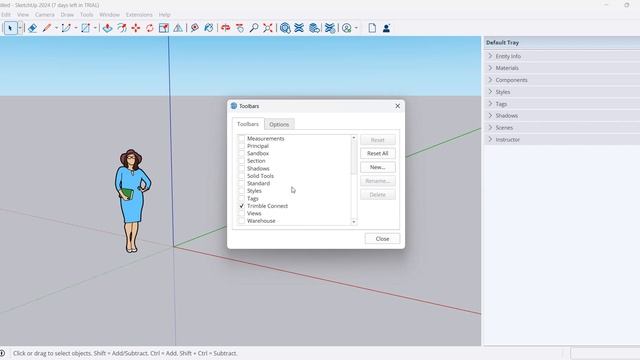Viewport: 640px width, 360px height.
Task: Open the account icon dropdown arrow
Action: pos(356,28)
